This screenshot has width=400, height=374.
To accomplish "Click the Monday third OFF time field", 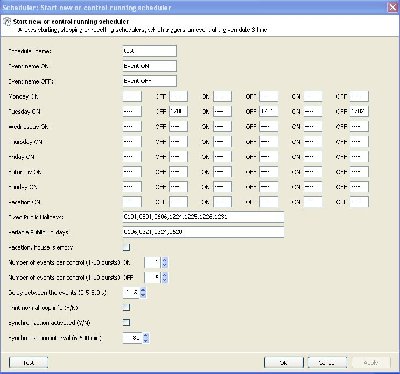I will click(359, 96).
